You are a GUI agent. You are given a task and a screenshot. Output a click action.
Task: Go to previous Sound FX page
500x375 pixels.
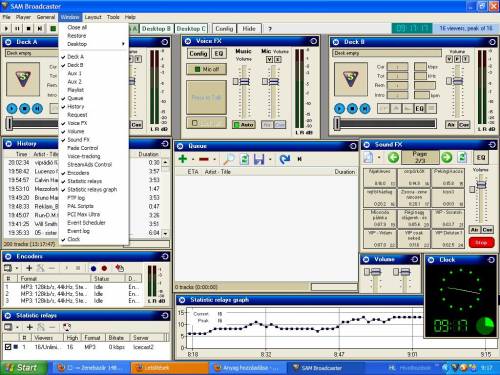[x=393, y=157]
